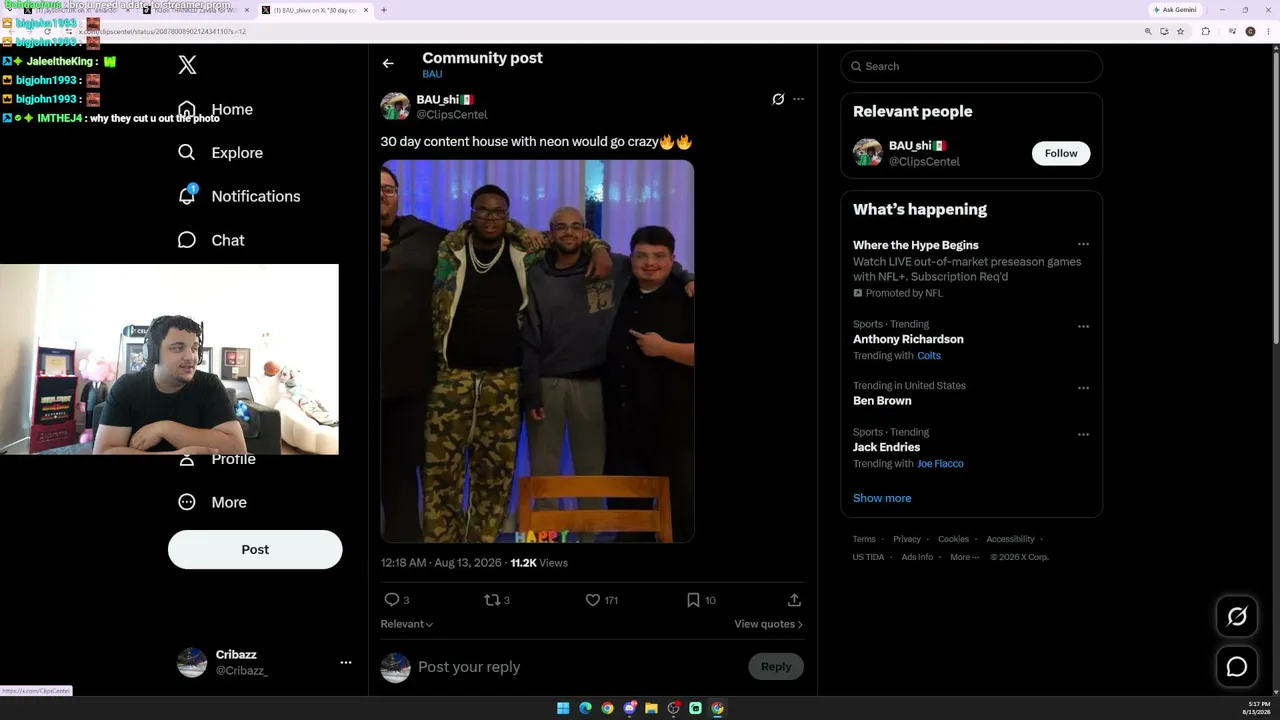
Task: Click the Grok icon on the post
Action: (778, 99)
